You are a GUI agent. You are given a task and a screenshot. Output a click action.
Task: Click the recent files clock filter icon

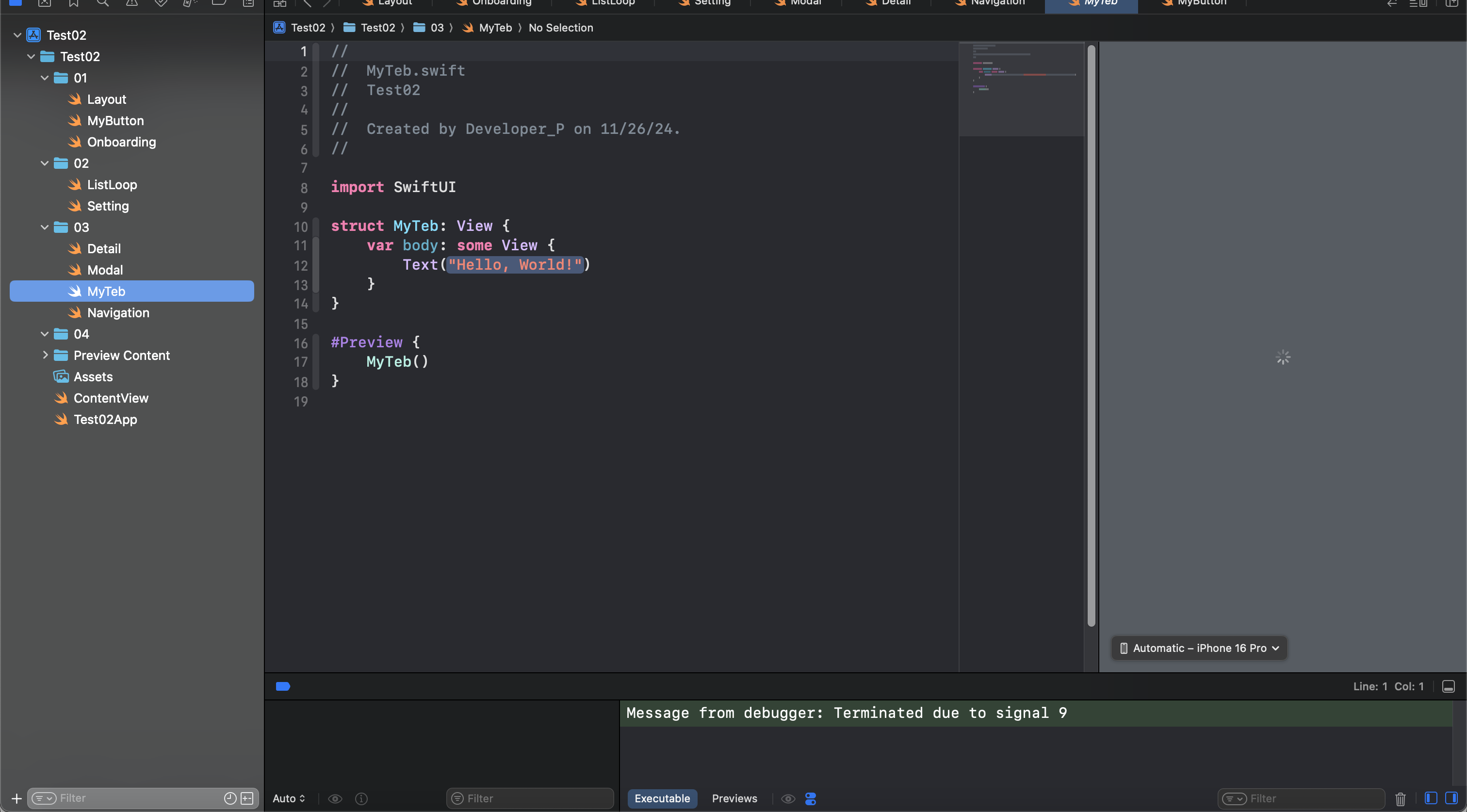pos(230,798)
